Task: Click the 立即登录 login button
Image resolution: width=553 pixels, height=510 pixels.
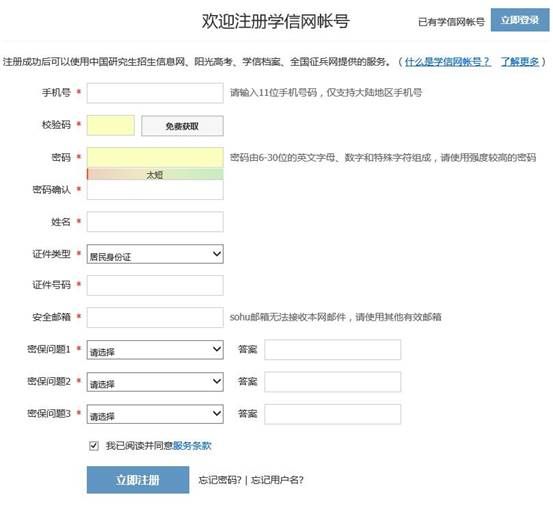Action: [520, 20]
